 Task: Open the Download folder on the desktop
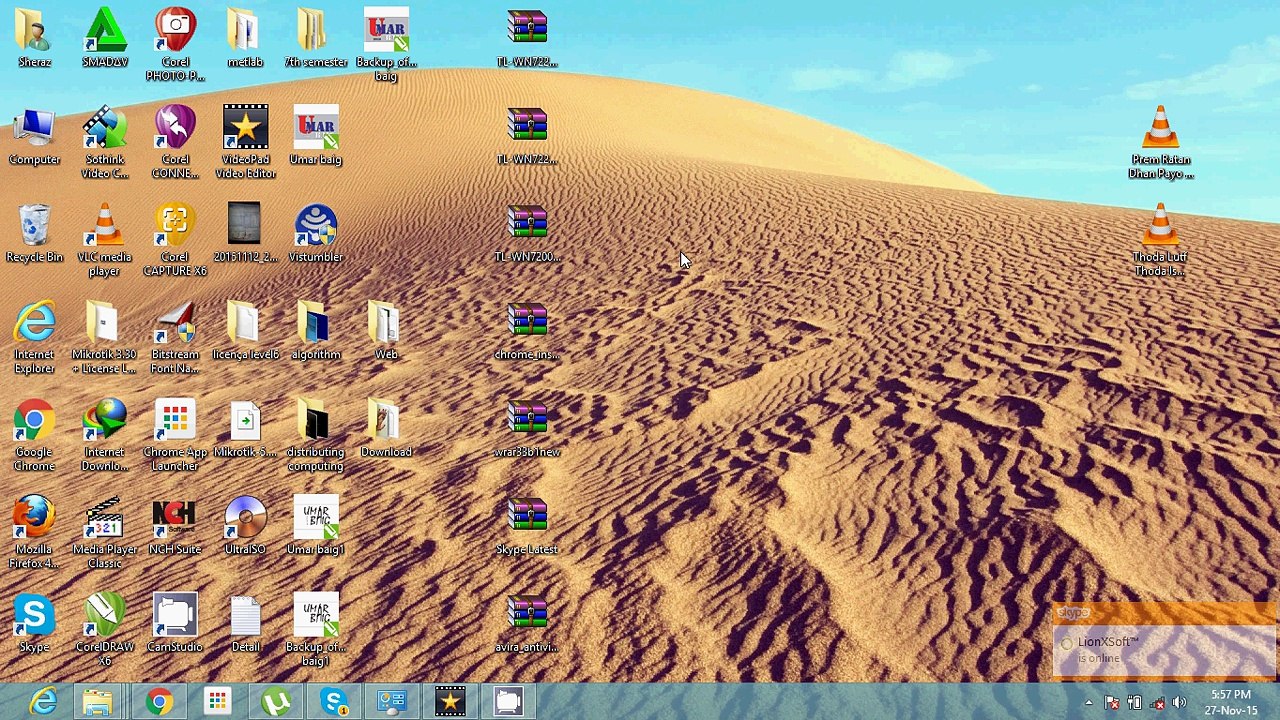(x=386, y=429)
